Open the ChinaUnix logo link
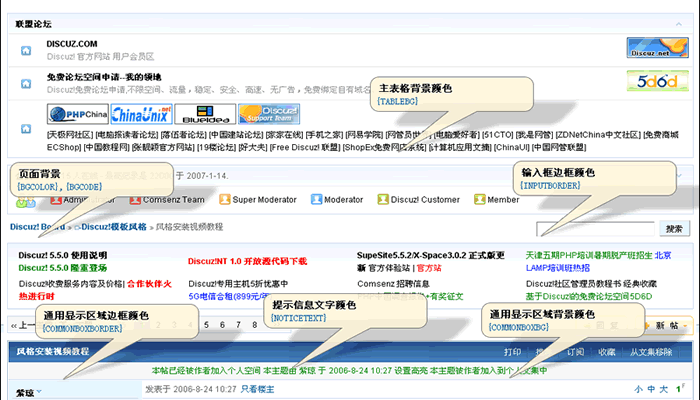Viewport: 700px width, 400px height. pyautogui.click(x=141, y=113)
